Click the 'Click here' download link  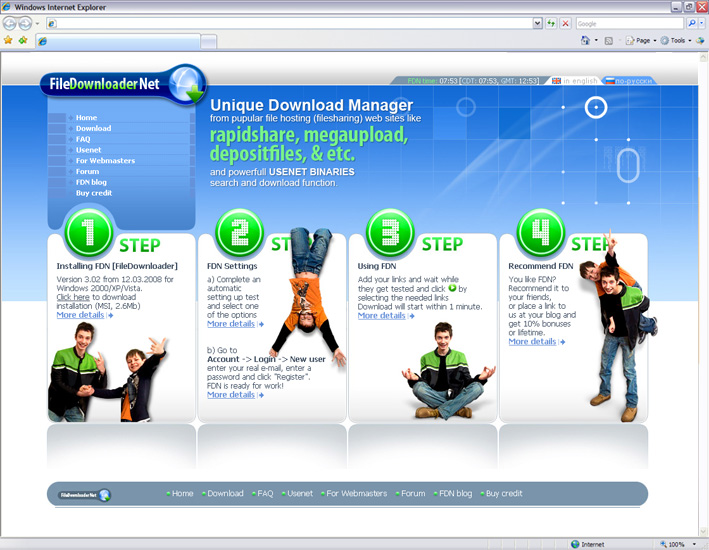point(73,297)
